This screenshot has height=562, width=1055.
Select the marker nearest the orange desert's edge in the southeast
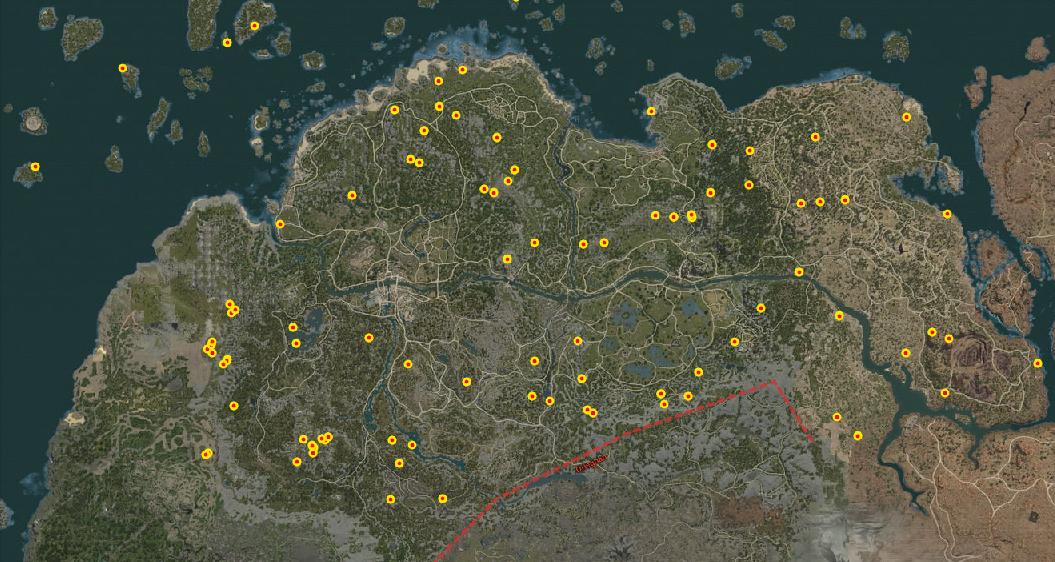pos(858,435)
